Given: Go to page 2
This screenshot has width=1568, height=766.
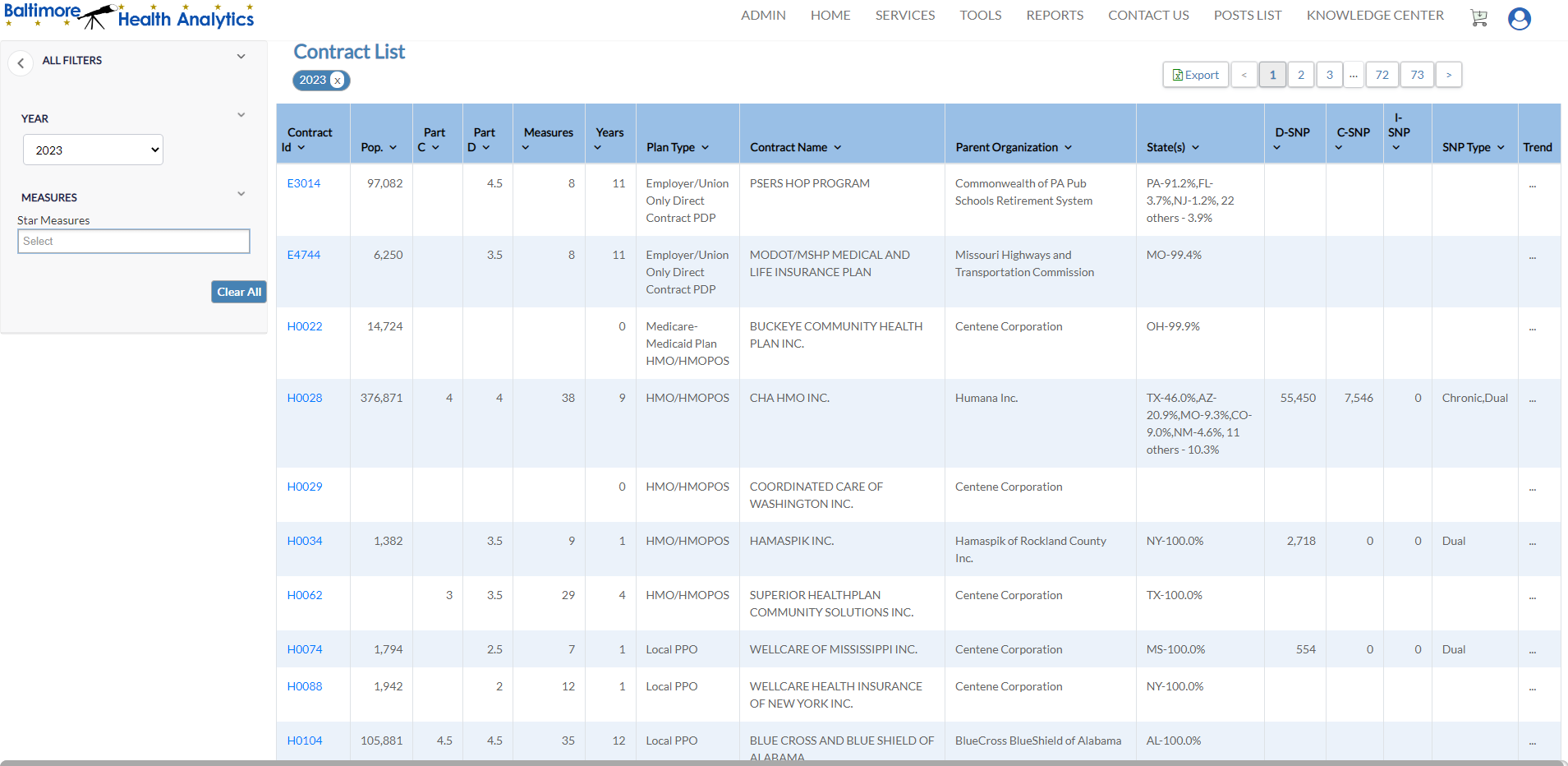Looking at the screenshot, I should pos(1301,75).
